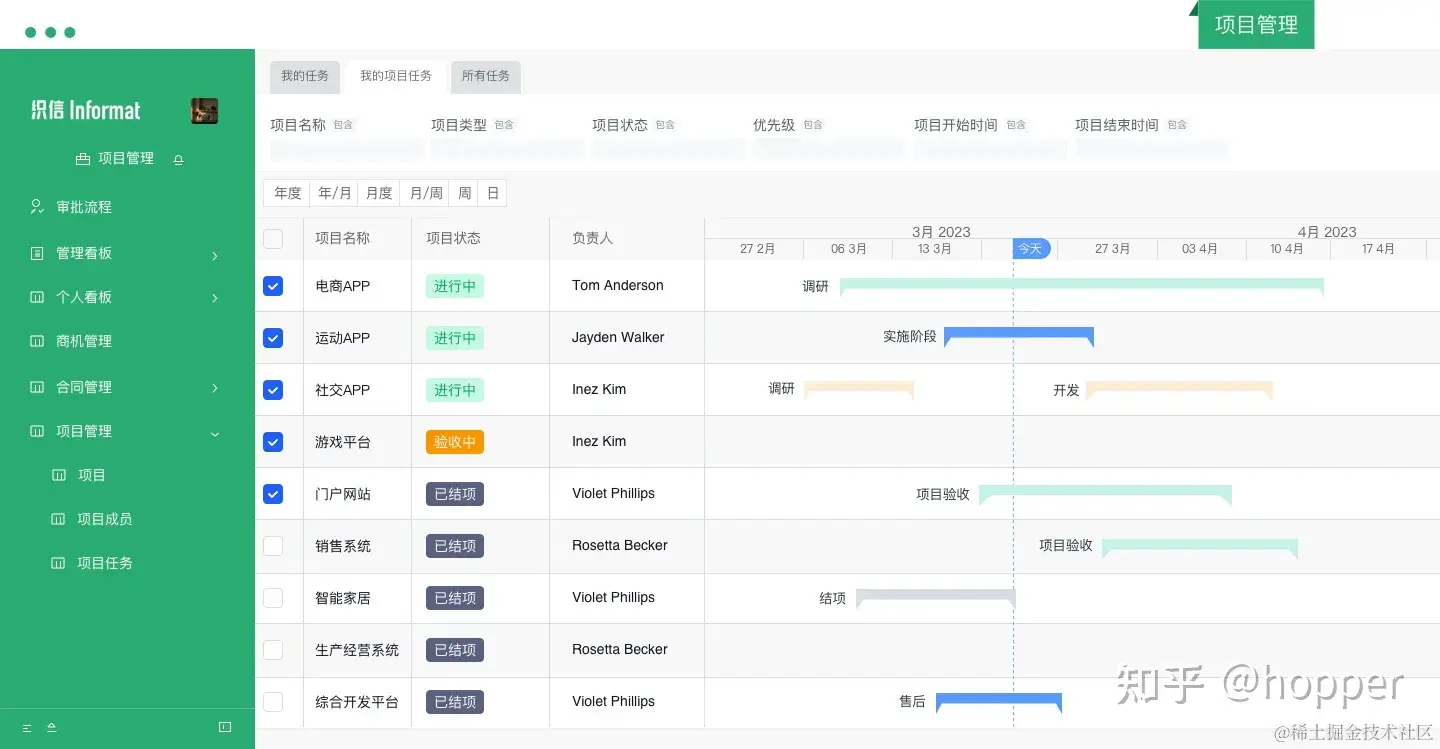Uncheck the 社交APP row checkbox
The height and width of the screenshot is (749, 1440).
coord(273,390)
